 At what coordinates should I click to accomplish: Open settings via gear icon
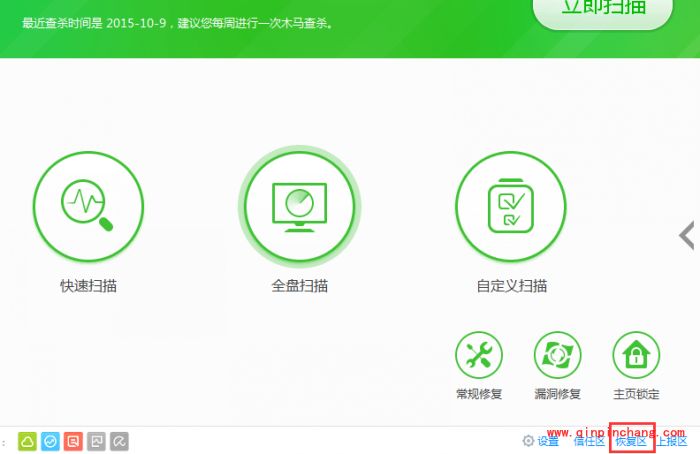point(528,441)
